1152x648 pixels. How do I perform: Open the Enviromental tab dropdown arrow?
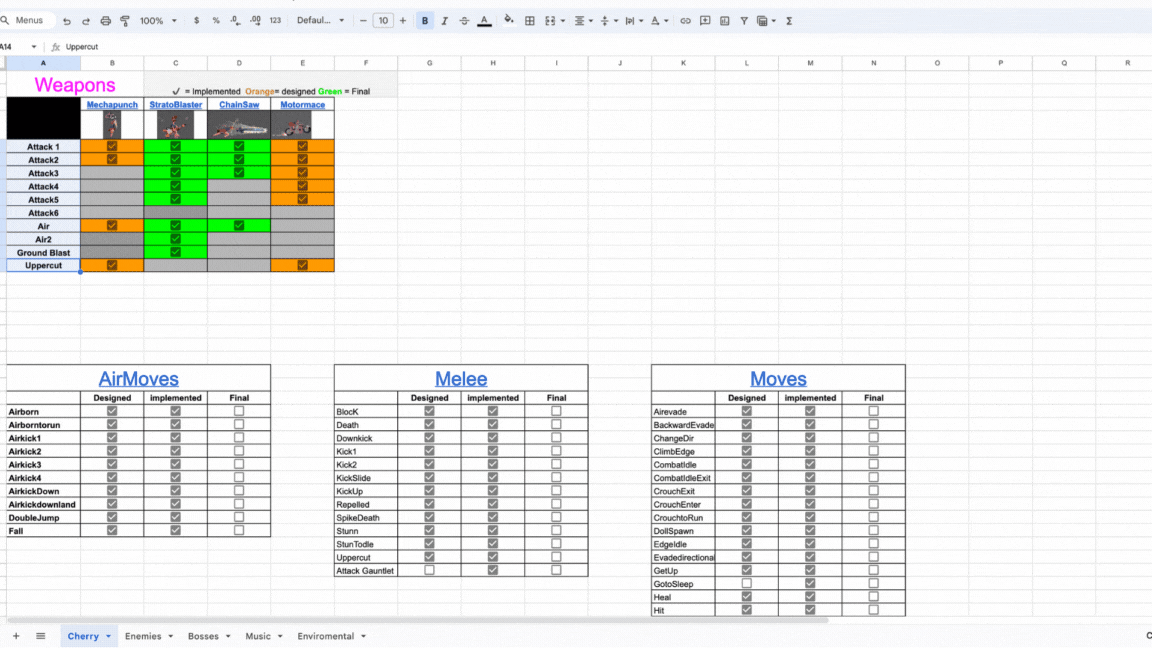[x=364, y=636]
